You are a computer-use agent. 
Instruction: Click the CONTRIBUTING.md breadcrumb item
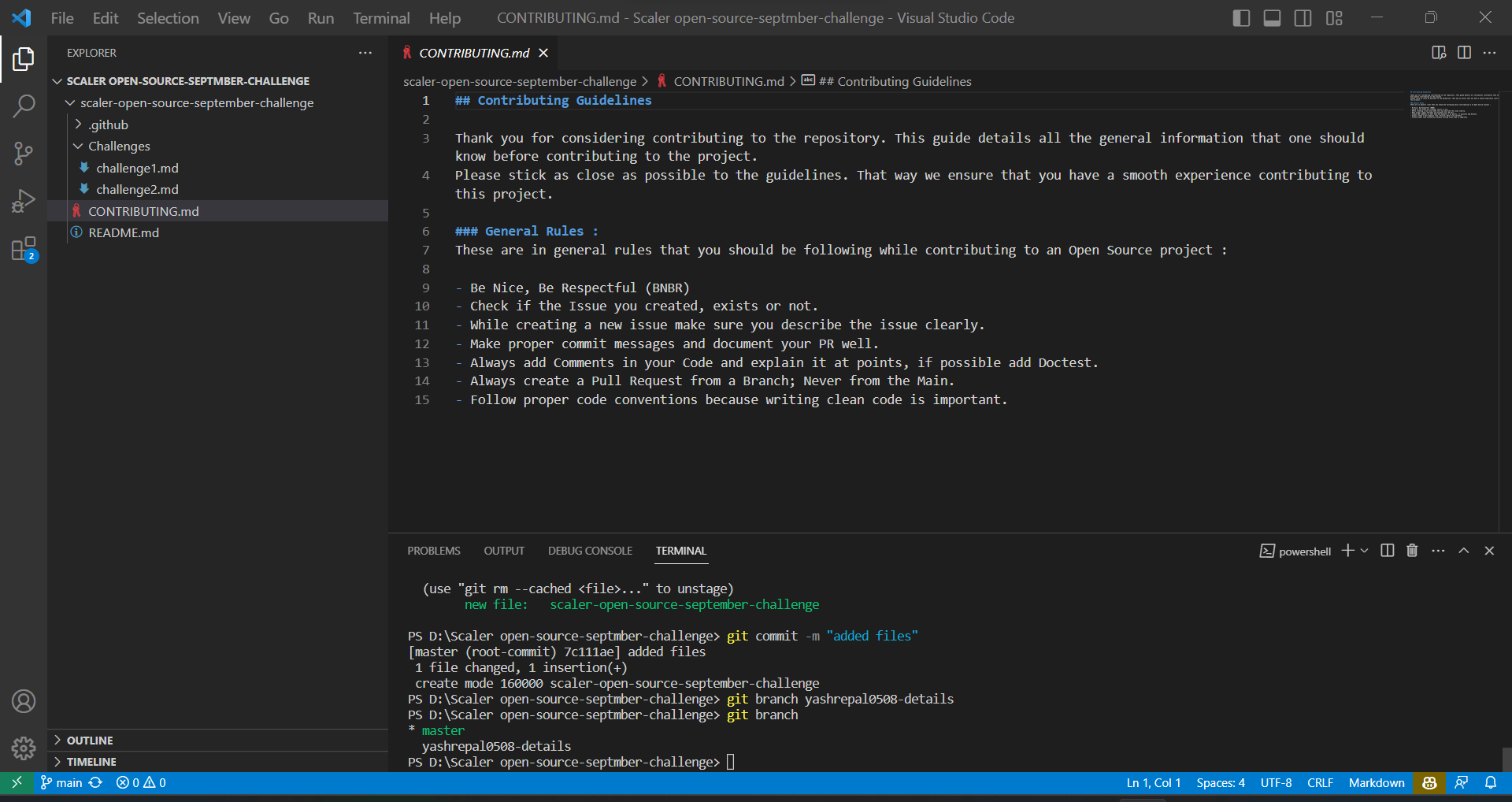click(727, 80)
